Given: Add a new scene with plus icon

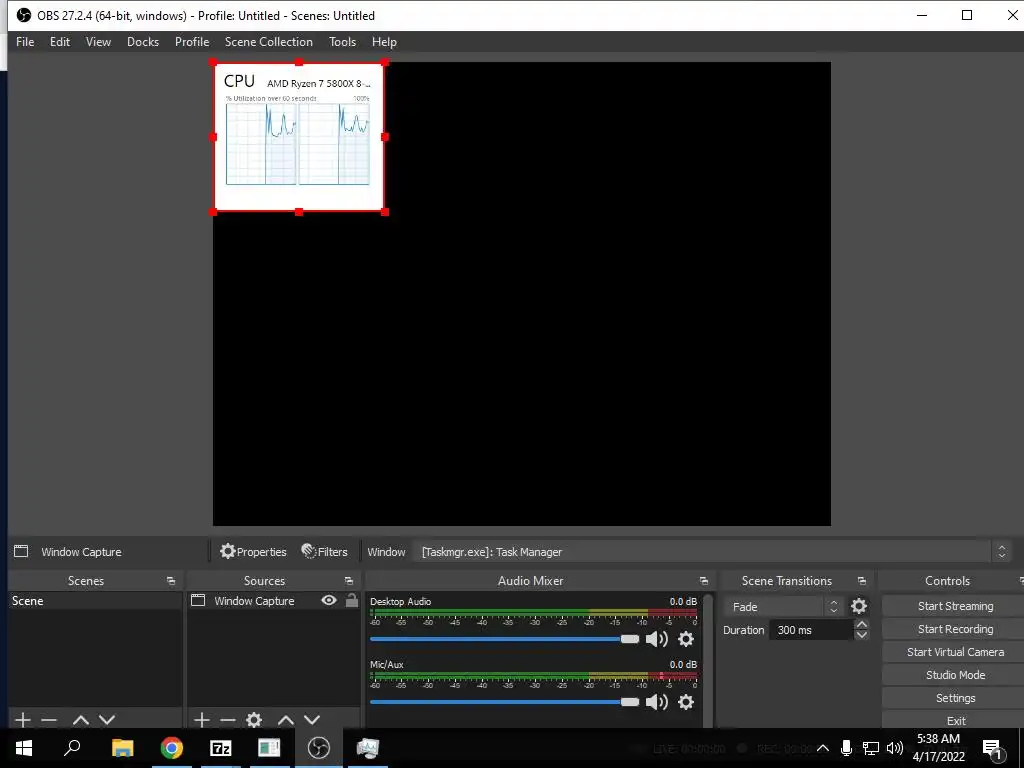Looking at the screenshot, I should (23, 720).
